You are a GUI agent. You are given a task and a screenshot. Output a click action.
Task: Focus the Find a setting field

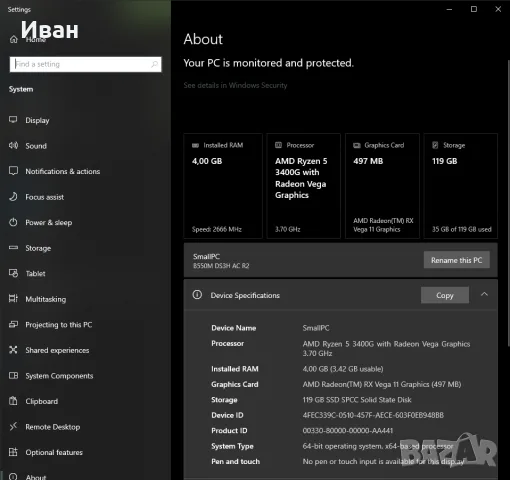point(86,64)
